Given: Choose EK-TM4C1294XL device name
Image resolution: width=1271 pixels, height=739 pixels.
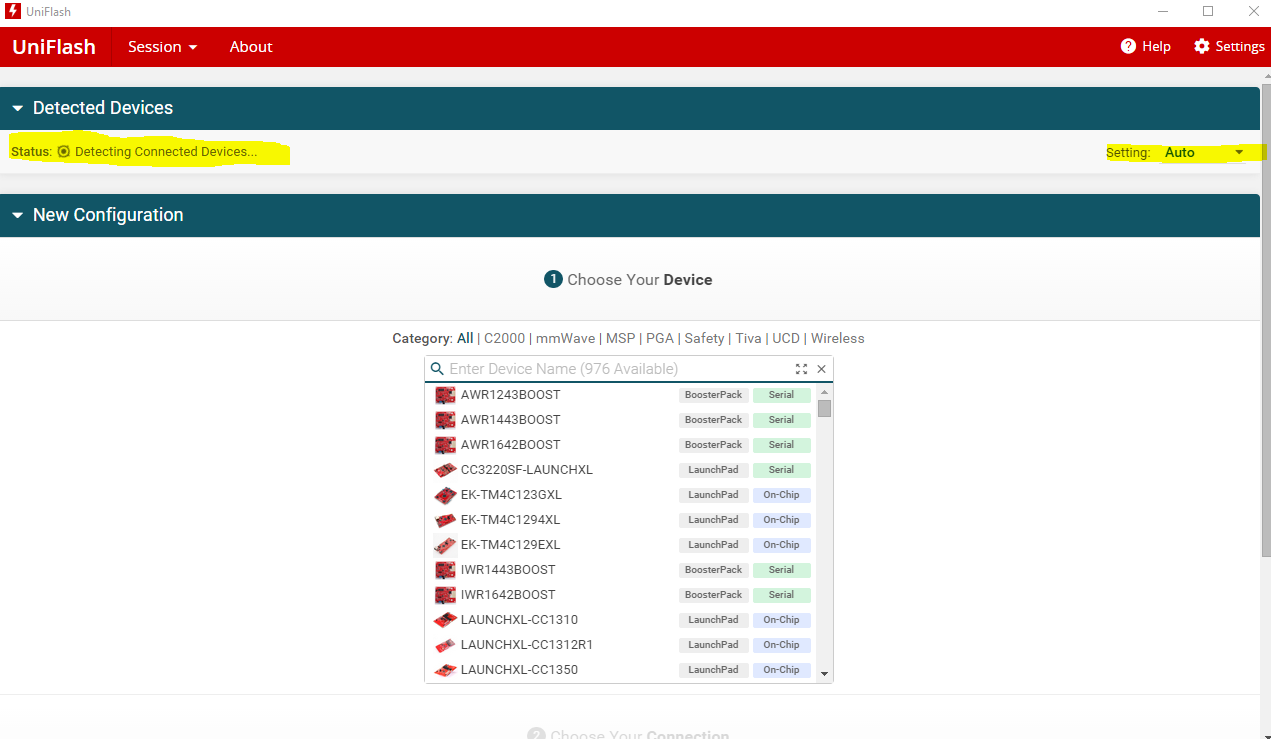Looking at the screenshot, I should (x=511, y=520).
